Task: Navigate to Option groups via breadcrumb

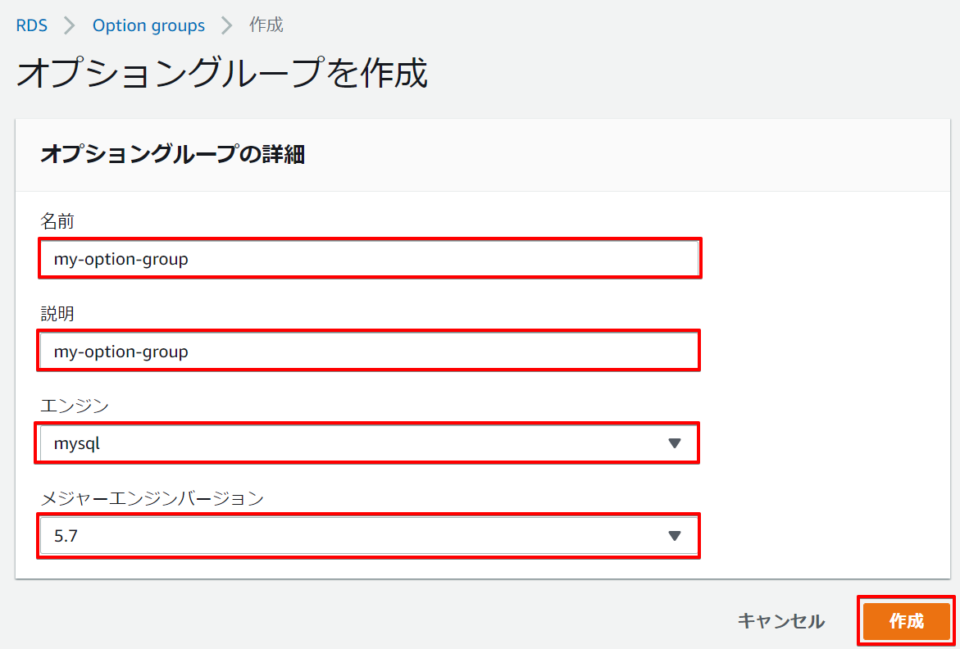Action: coord(148,25)
